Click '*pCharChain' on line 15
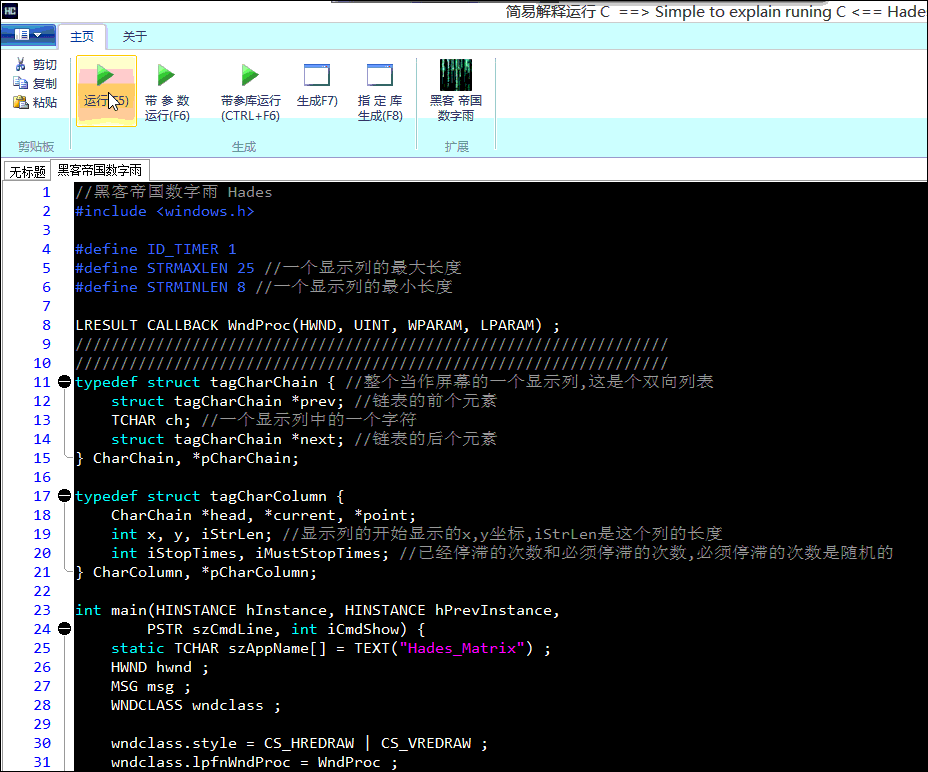The image size is (928, 772). click(x=246, y=458)
